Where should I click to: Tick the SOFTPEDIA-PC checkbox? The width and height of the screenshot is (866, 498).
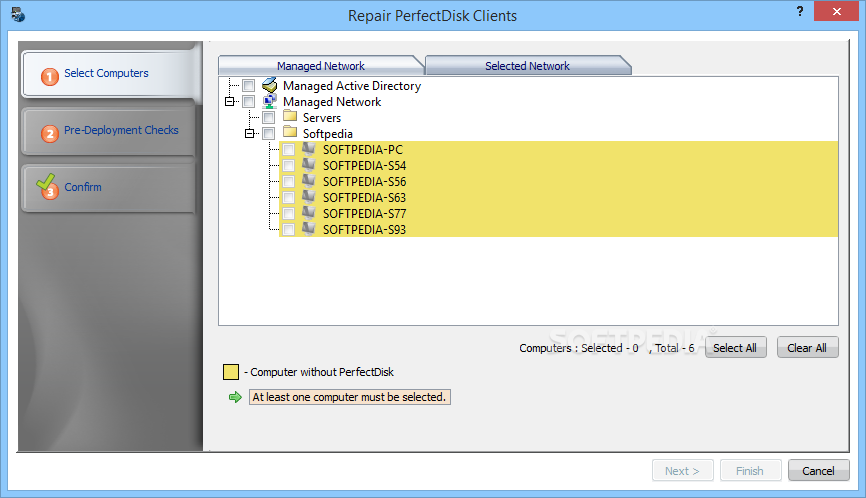click(288, 150)
